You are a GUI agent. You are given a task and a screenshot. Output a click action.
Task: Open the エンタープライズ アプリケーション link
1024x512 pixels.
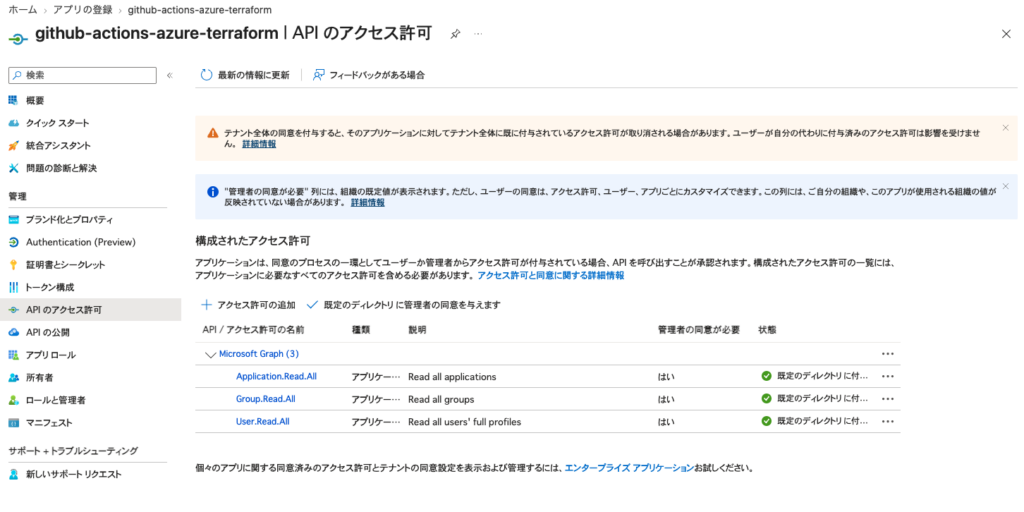[x=629, y=468]
